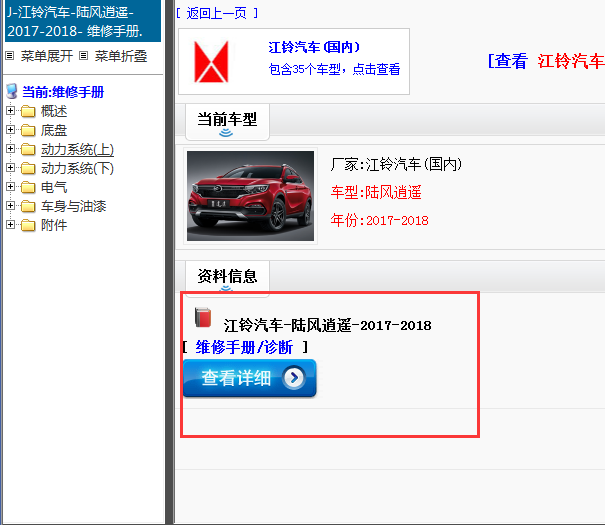The width and height of the screenshot is (605, 525).
Task: Click the computer icon beside 当前:维修手册
Action: [x=12, y=91]
